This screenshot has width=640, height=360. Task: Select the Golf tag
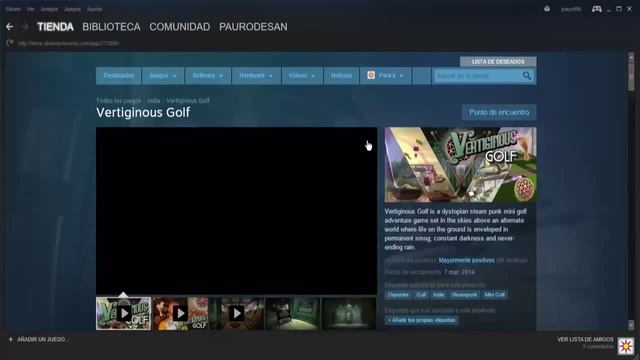(x=421, y=295)
